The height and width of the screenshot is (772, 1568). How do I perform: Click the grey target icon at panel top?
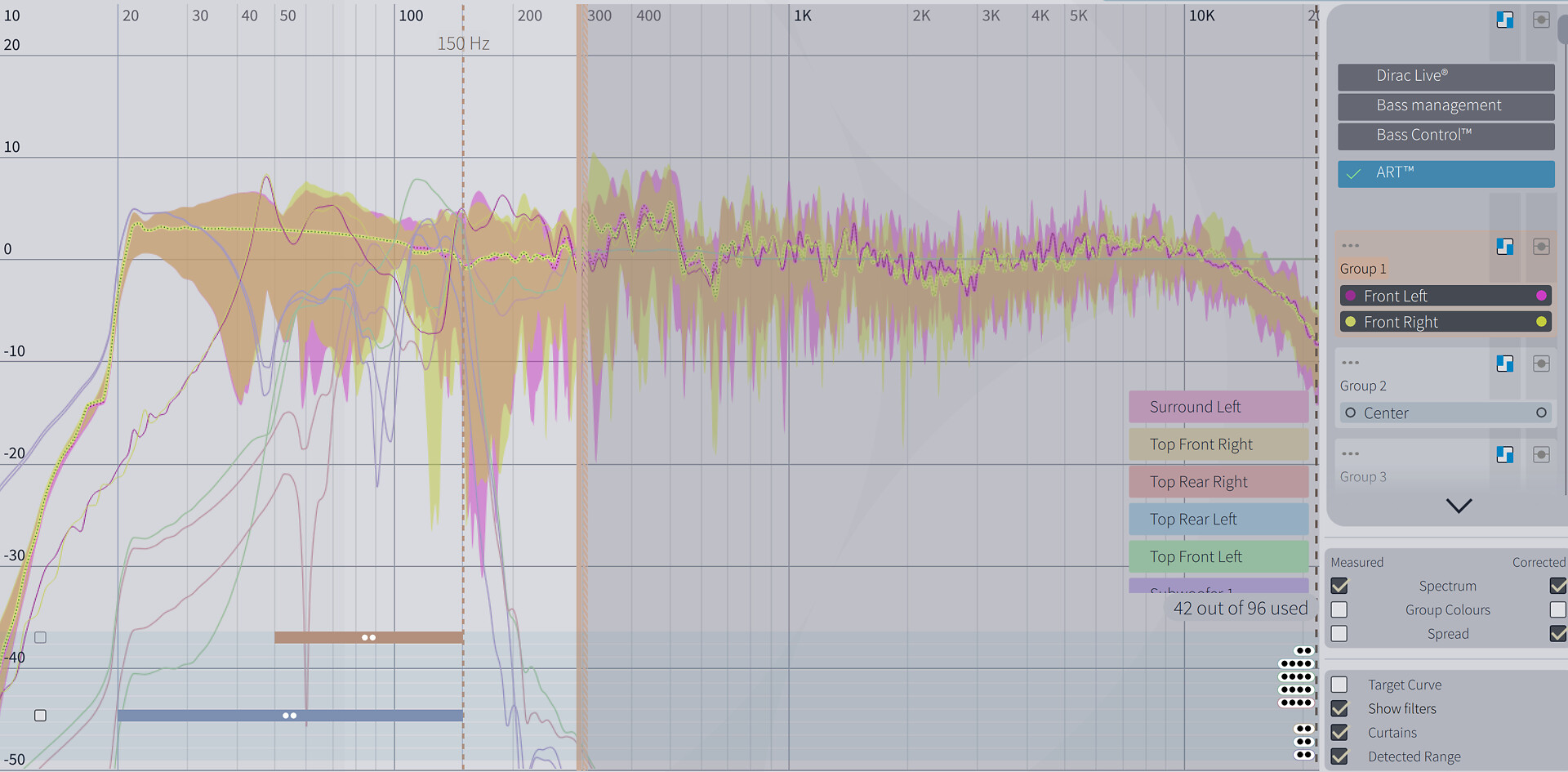click(1541, 20)
